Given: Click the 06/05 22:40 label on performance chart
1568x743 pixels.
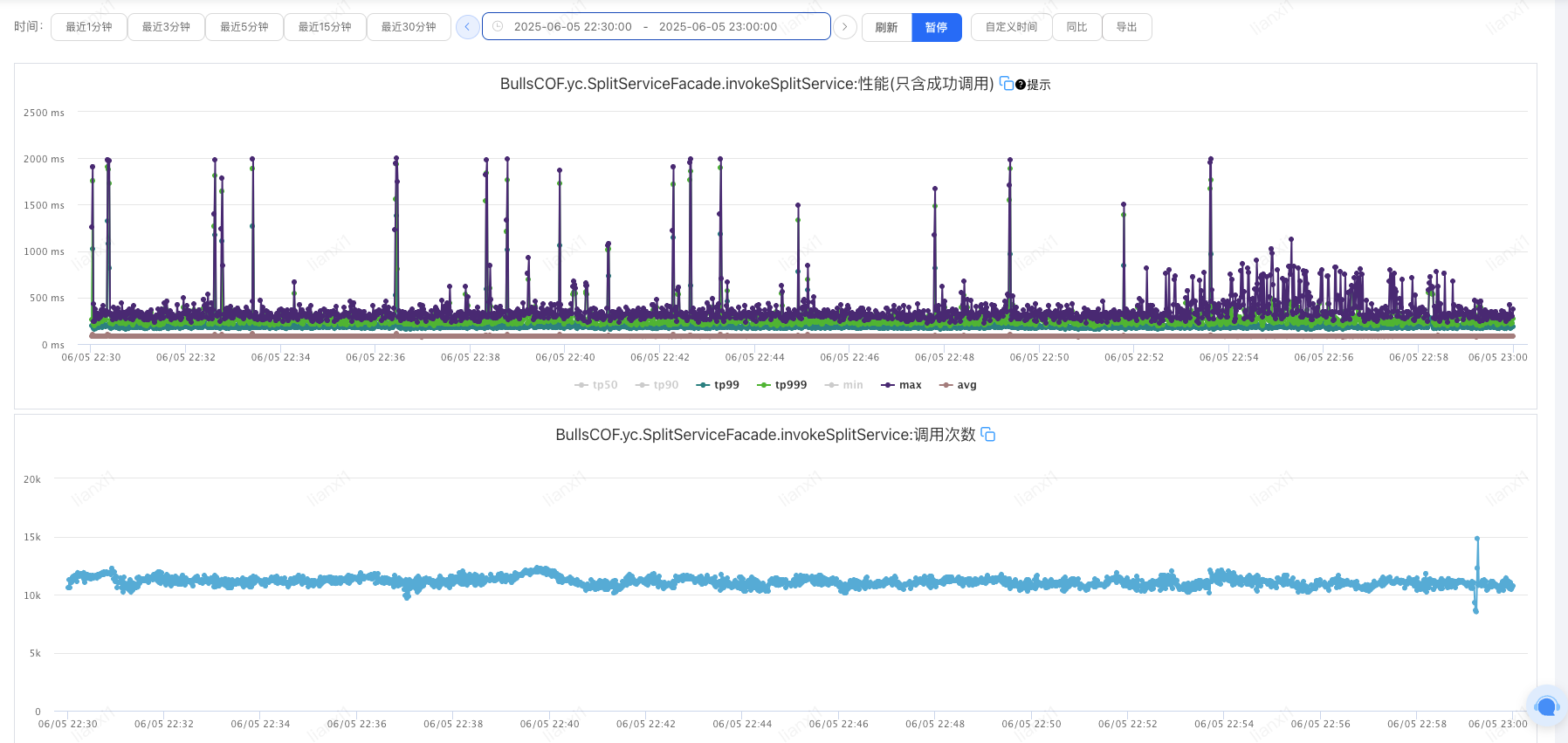Looking at the screenshot, I should coord(565,357).
